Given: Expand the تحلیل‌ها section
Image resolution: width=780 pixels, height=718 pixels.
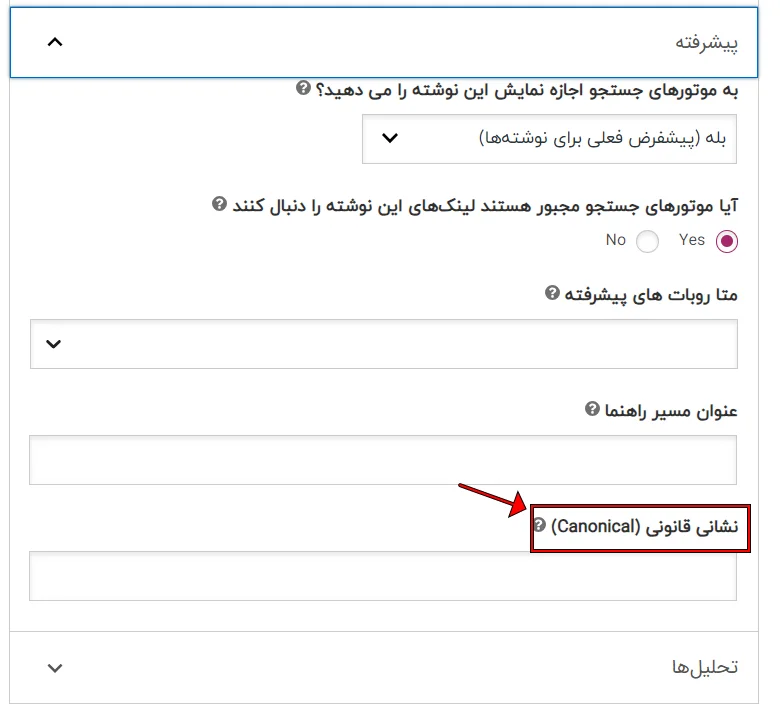Looking at the screenshot, I should 384,667.
